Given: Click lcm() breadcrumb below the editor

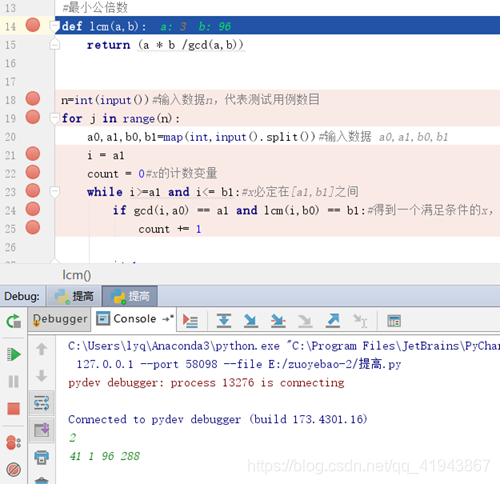Looking at the screenshot, I should (x=76, y=275).
